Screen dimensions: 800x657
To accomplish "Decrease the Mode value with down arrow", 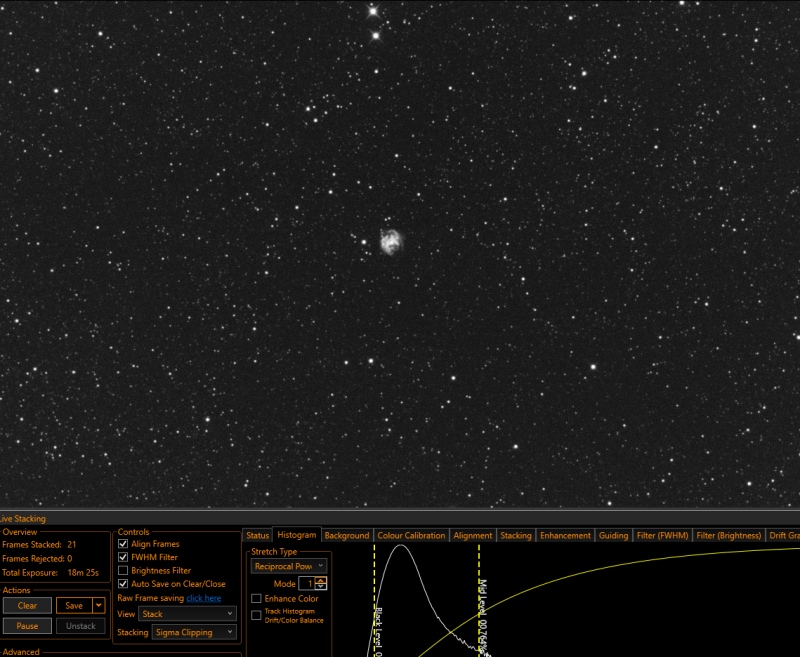I will [x=321, y=587].
